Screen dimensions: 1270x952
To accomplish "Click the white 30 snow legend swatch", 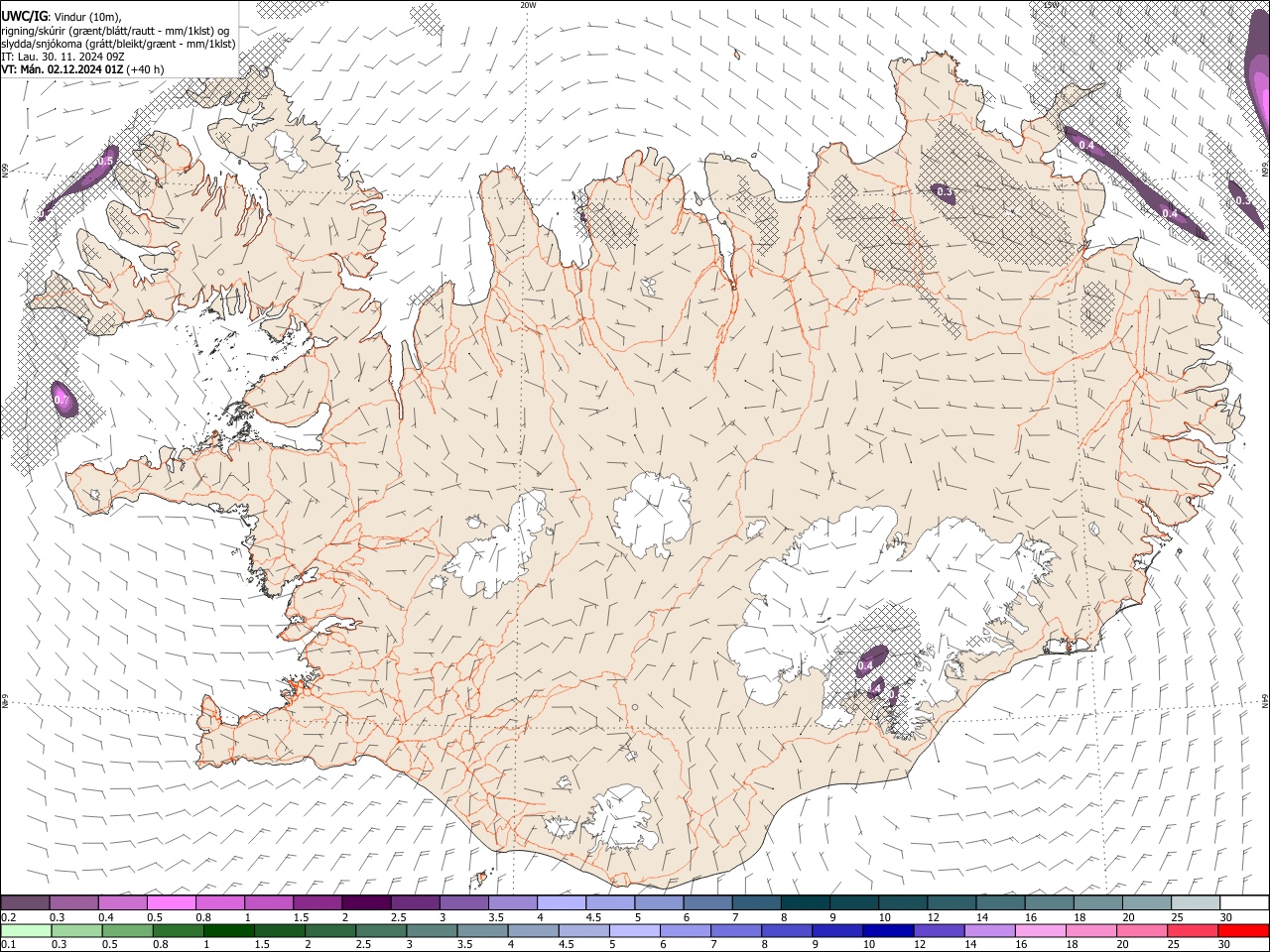I will click(1245, 902).
